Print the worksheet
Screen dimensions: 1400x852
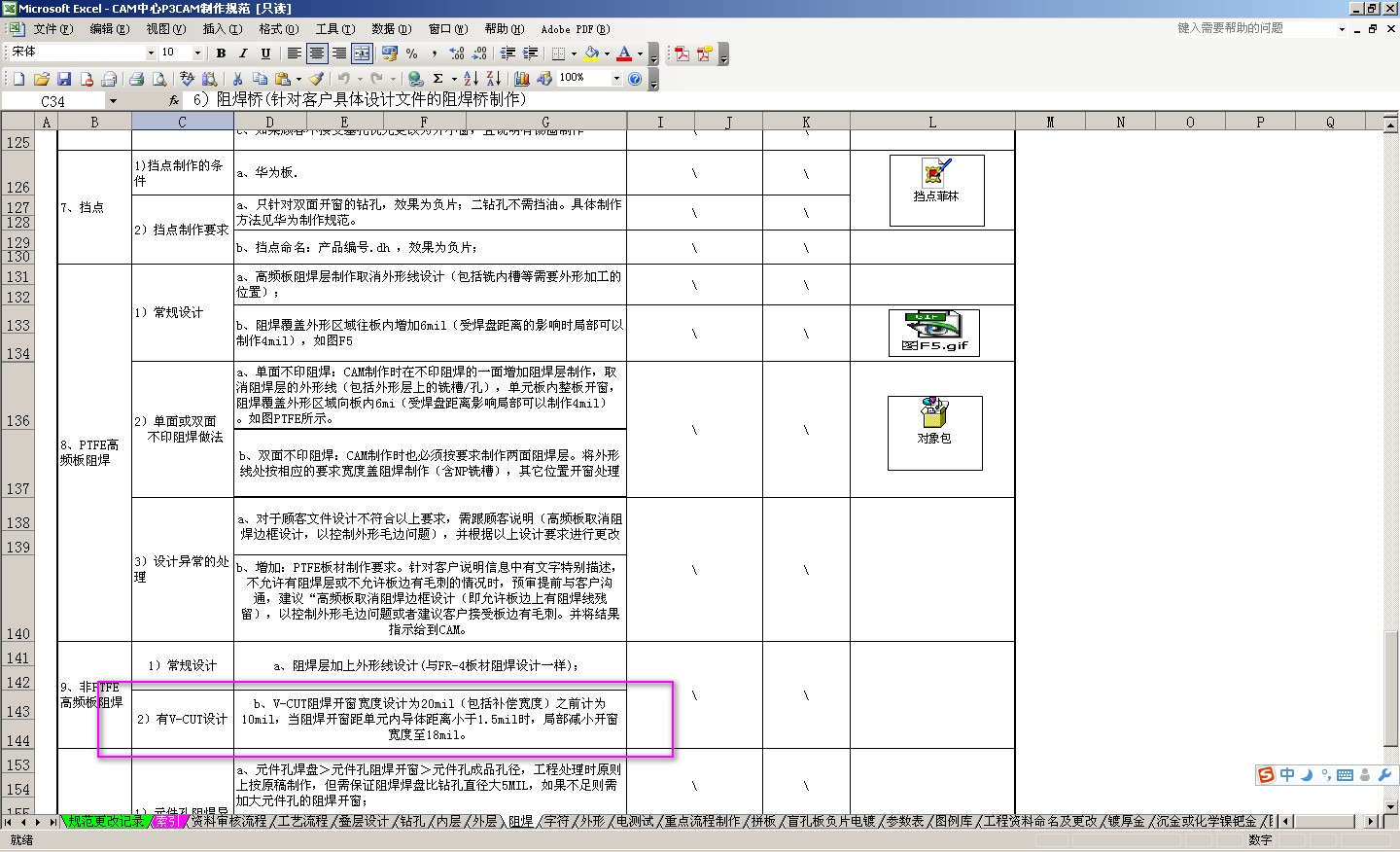(137, 79)
